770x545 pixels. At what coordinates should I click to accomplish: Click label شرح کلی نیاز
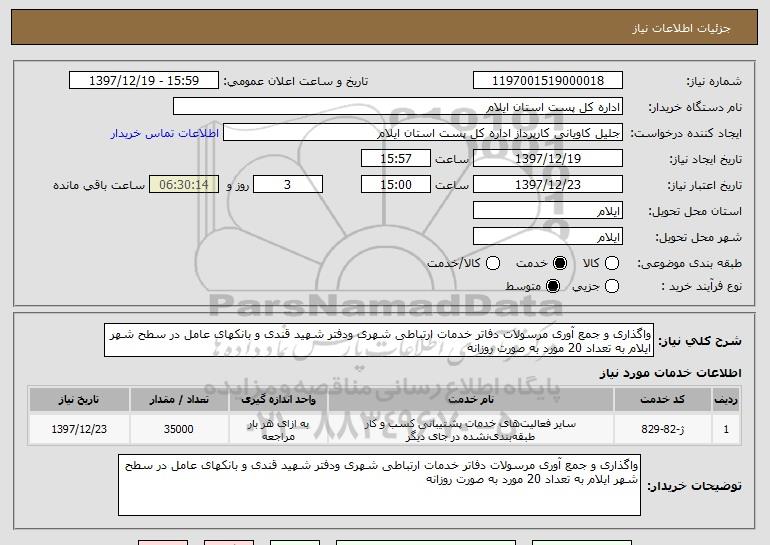coord(700,341)
